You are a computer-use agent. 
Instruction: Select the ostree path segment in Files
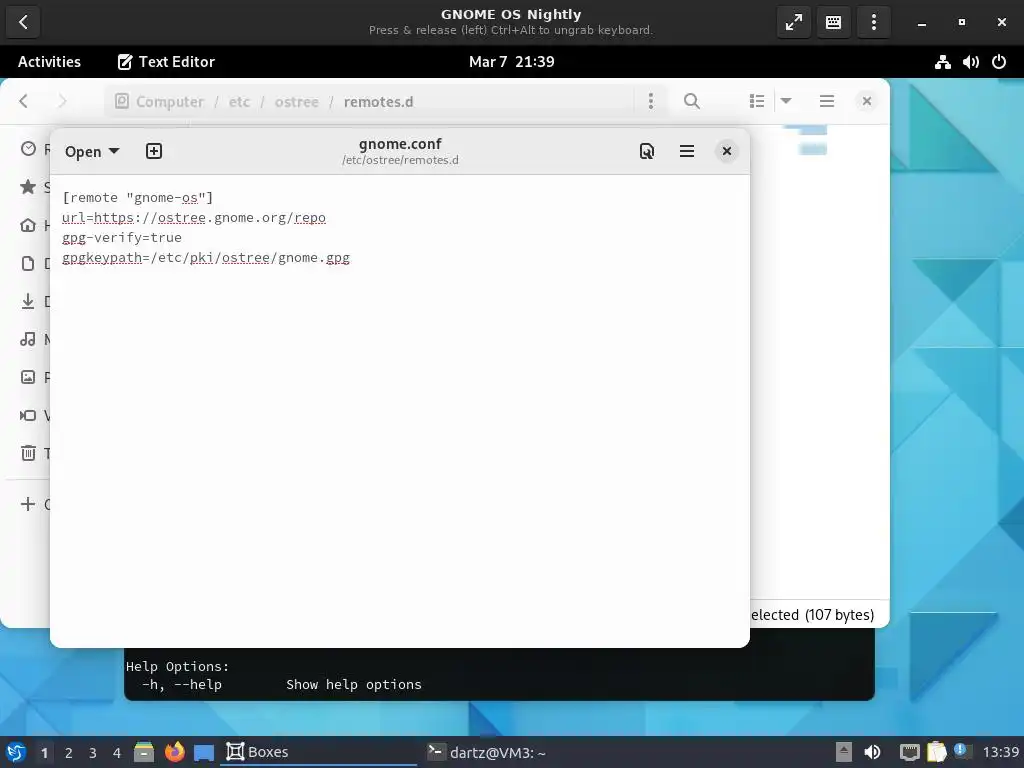pos(296,102)
